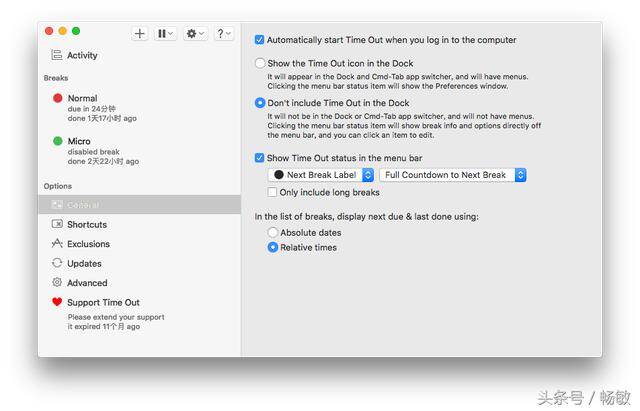The width and height of the screenshot is (640, 411).
Task: Open the Shortcuts options page
Action: click(x=139, y=224)
